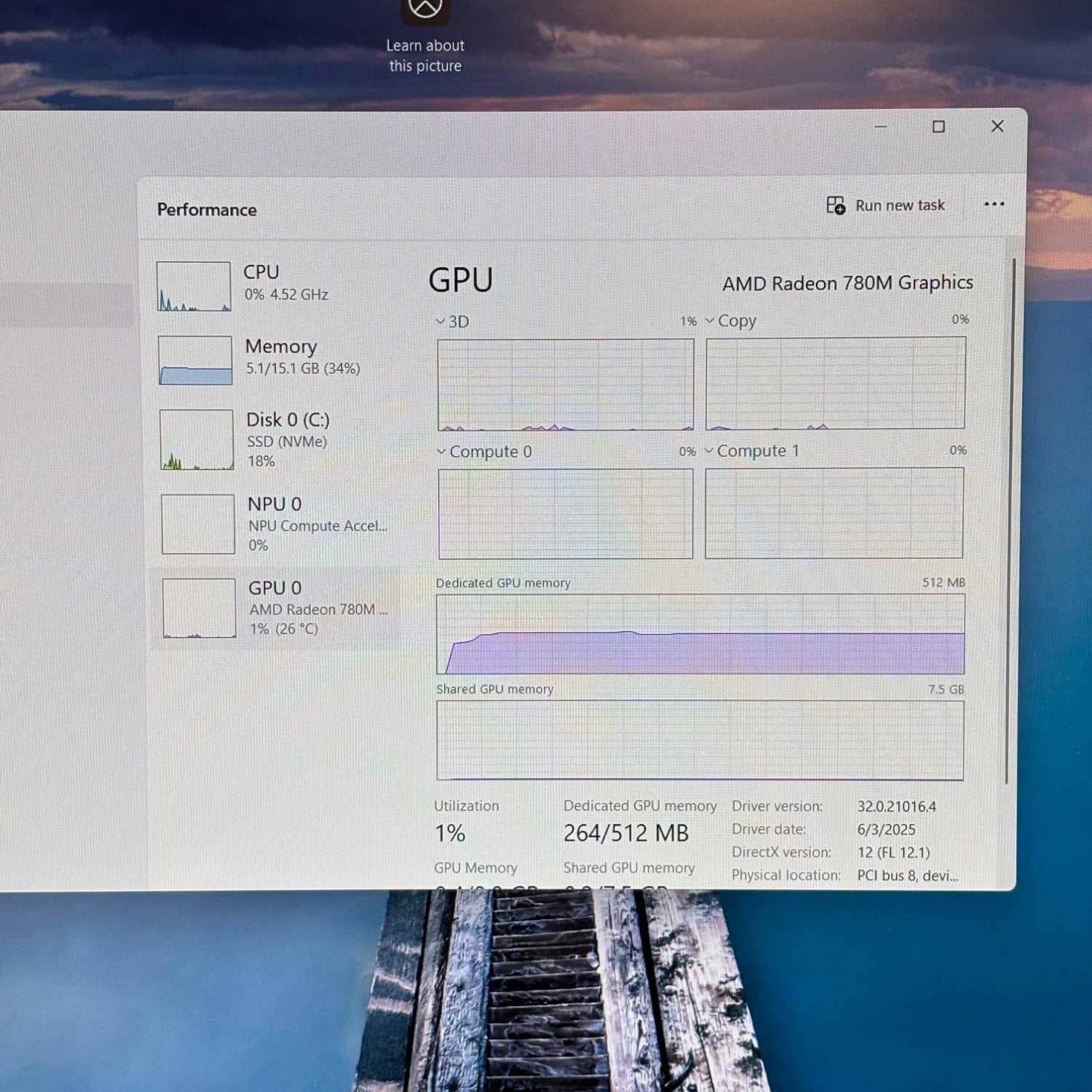Viewport: 1092px width, 1092px height.
Task: Click the Performance page heading
Action: tap(207, 210)
